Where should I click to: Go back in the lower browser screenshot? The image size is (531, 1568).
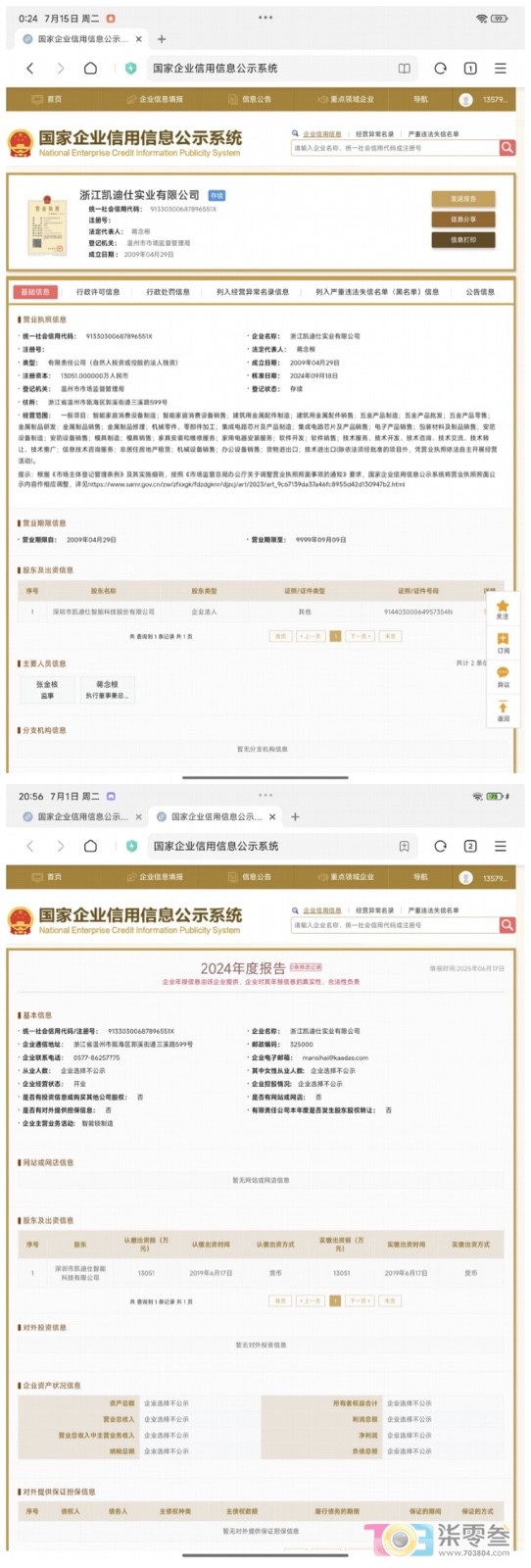coord(30,846)
